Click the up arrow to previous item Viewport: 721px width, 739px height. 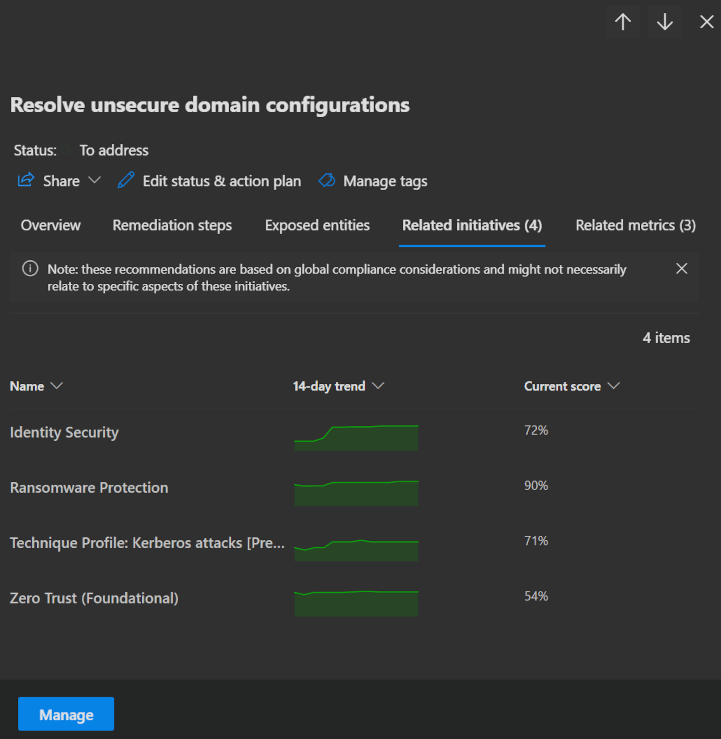point(623,22)
